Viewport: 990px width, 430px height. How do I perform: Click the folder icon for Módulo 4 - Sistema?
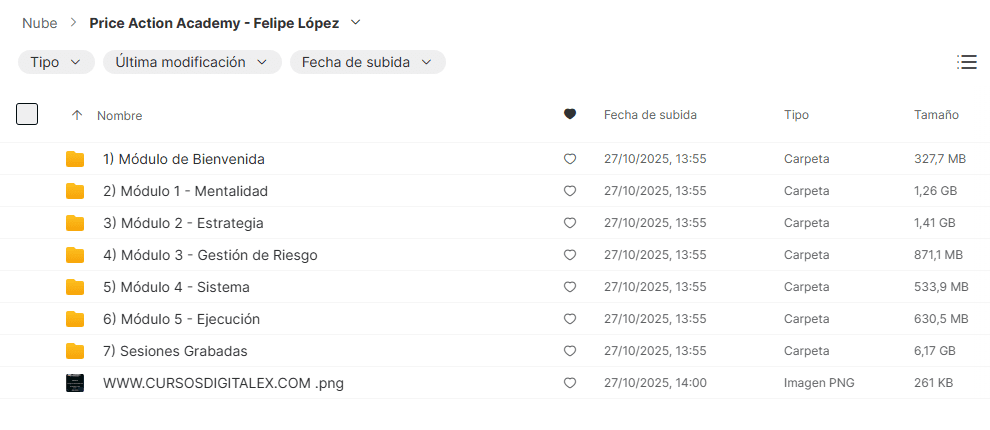(75, 287)
